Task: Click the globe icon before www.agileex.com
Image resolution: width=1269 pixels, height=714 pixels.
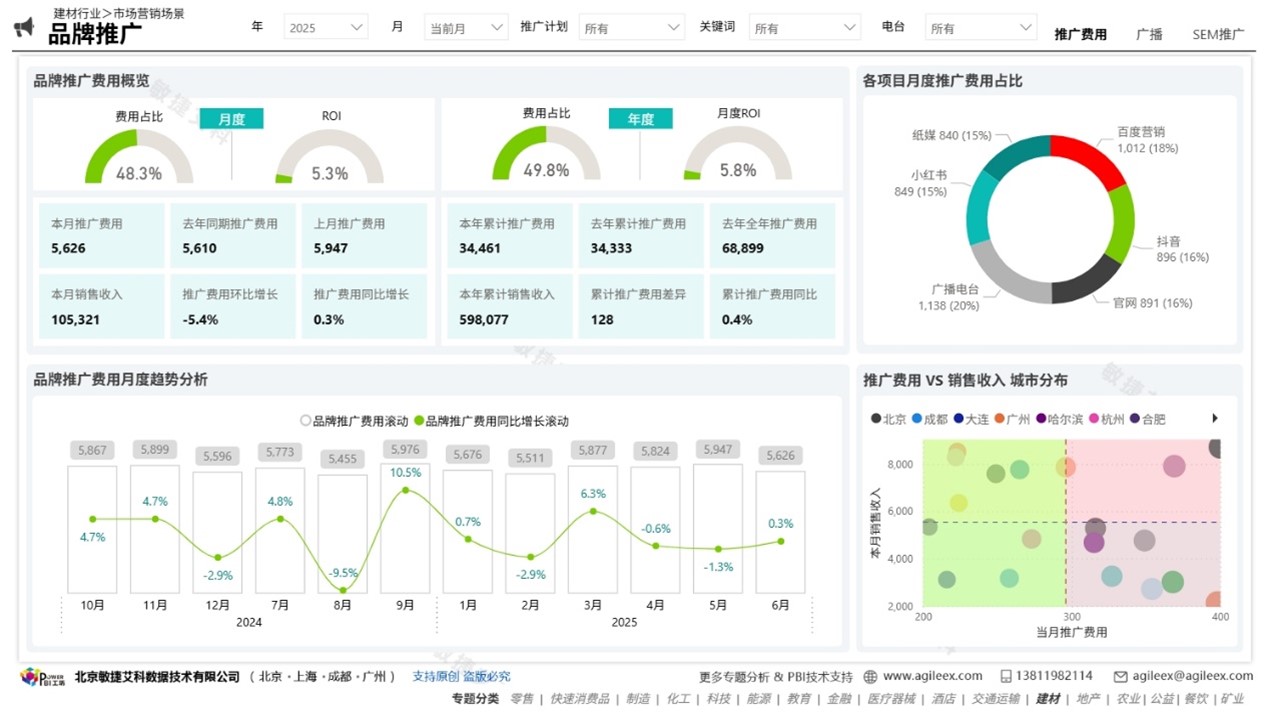Action: [870, 677]
